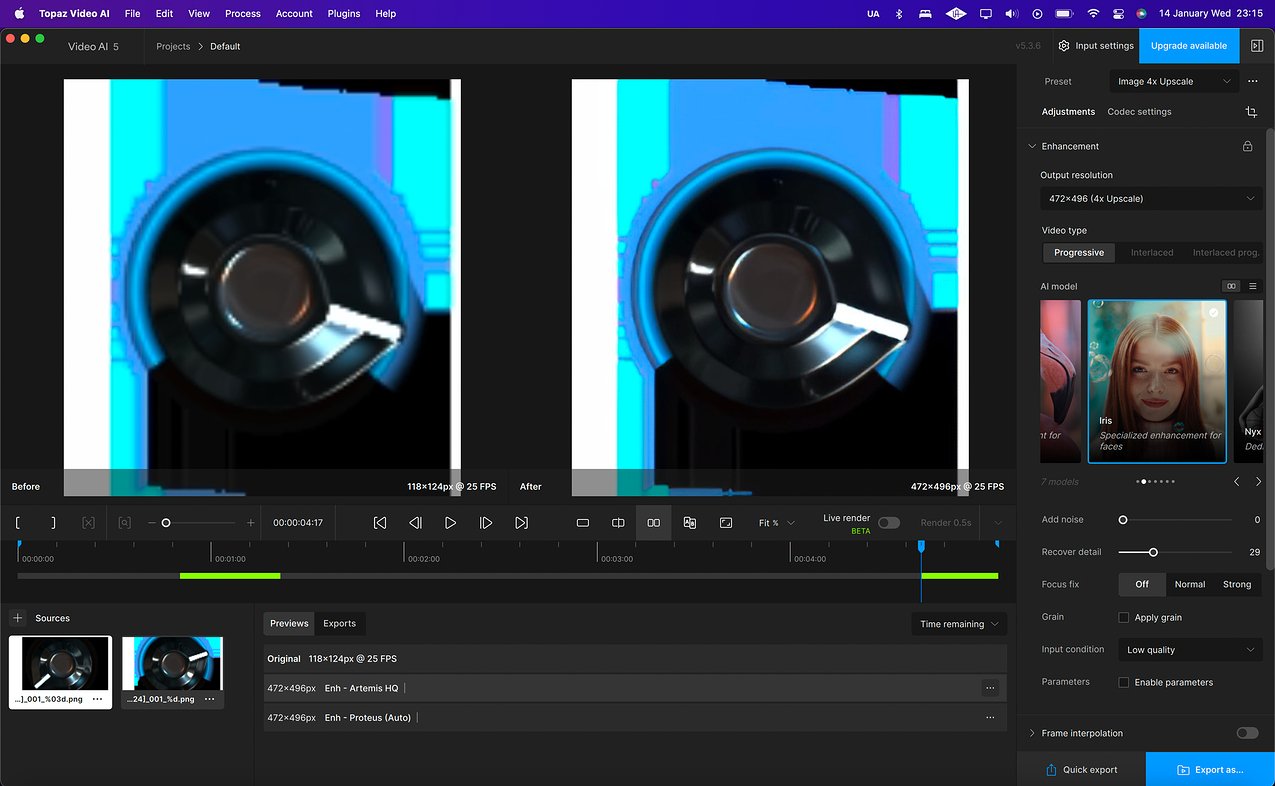Select the side-by-side comparison view icon
The width and height of the screenshot is (1275, 786).
point(653,523)
